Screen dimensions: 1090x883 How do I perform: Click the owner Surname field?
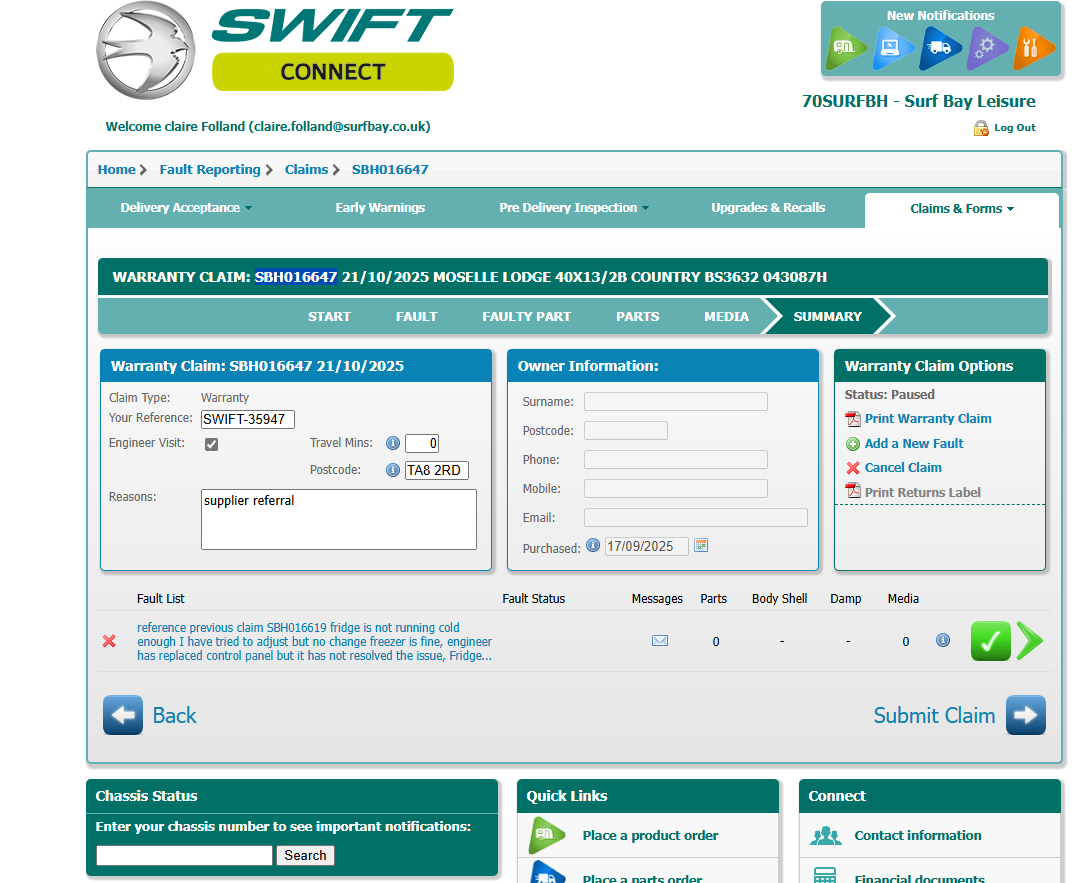pyautogui.click(x=676, y=401)
